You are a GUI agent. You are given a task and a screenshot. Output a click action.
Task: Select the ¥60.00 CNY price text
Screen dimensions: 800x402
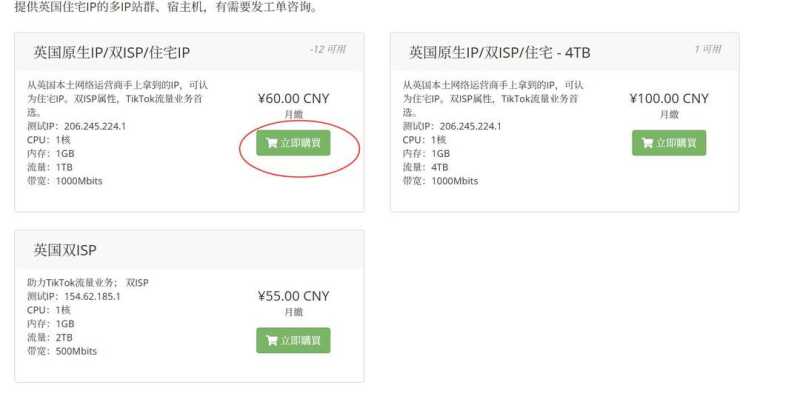tap(293, 98)
